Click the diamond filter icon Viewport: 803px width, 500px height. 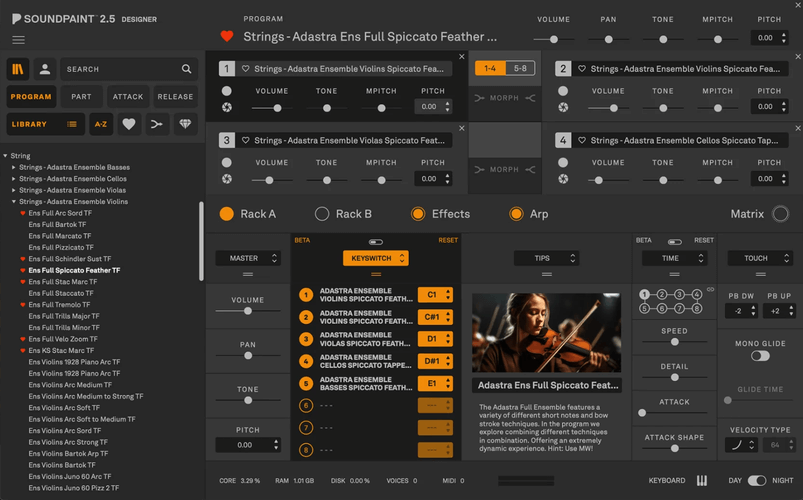point(185,124)
